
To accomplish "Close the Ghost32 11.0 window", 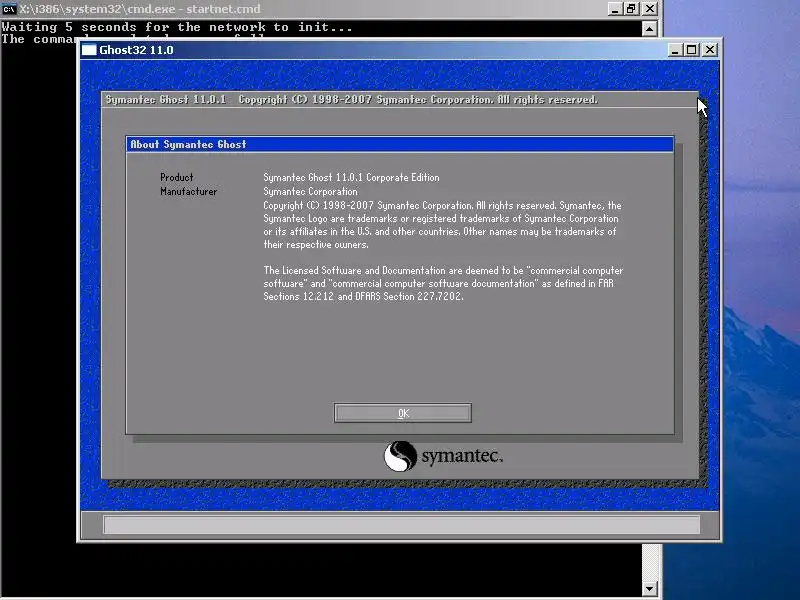I will (710, 49).
